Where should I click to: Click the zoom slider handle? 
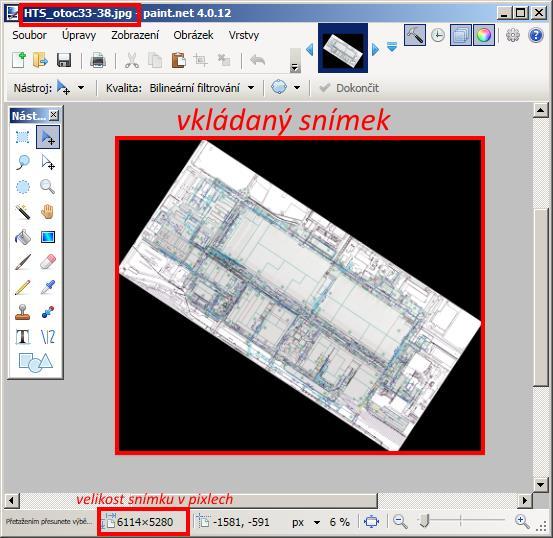click(424, 521)
